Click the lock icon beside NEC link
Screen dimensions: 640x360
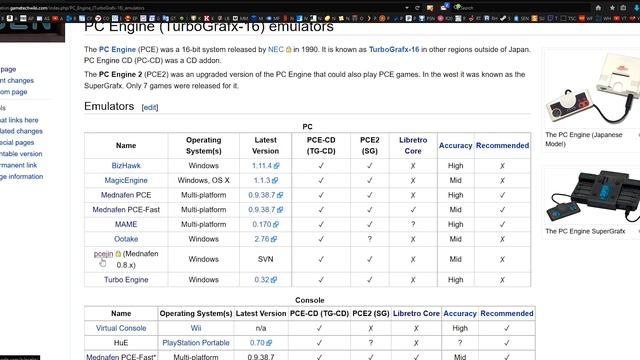click(289, 49)
